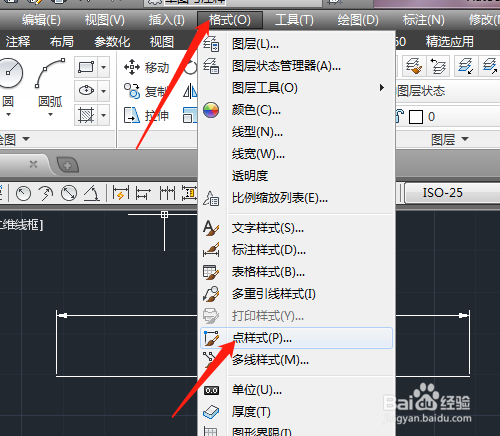Click the layer 0 color swatch
The height and width of the screenshot is (436, 500).
pyautogui.click(x=416, y=117)
